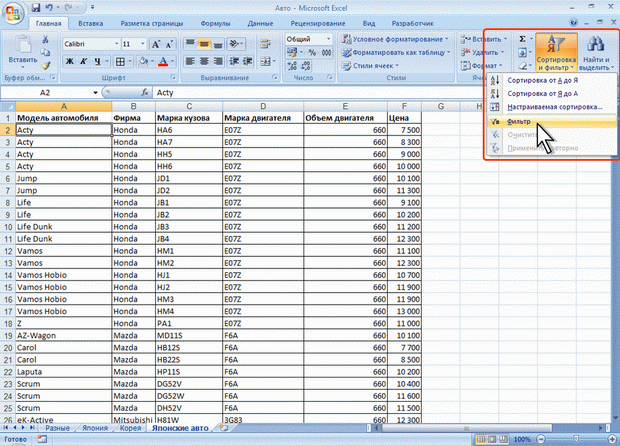Switch to Разметка страницы tab
620x446 pixels.
click(152, 23)
